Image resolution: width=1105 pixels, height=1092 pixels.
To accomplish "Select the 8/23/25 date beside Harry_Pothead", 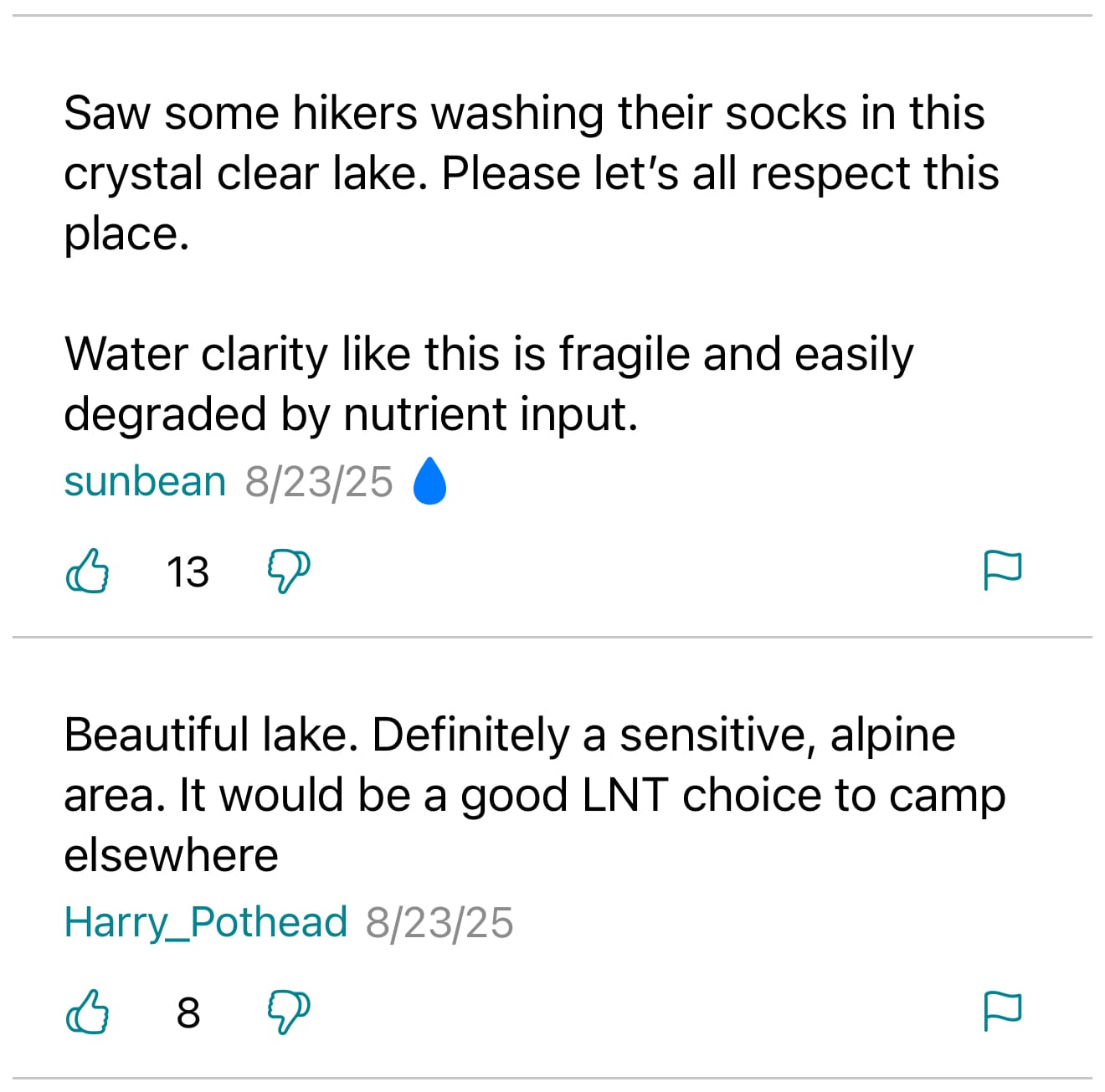I will [439, 924].
